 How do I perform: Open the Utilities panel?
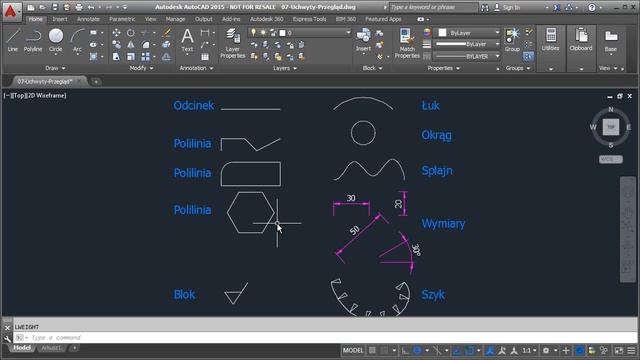point(551,40)
